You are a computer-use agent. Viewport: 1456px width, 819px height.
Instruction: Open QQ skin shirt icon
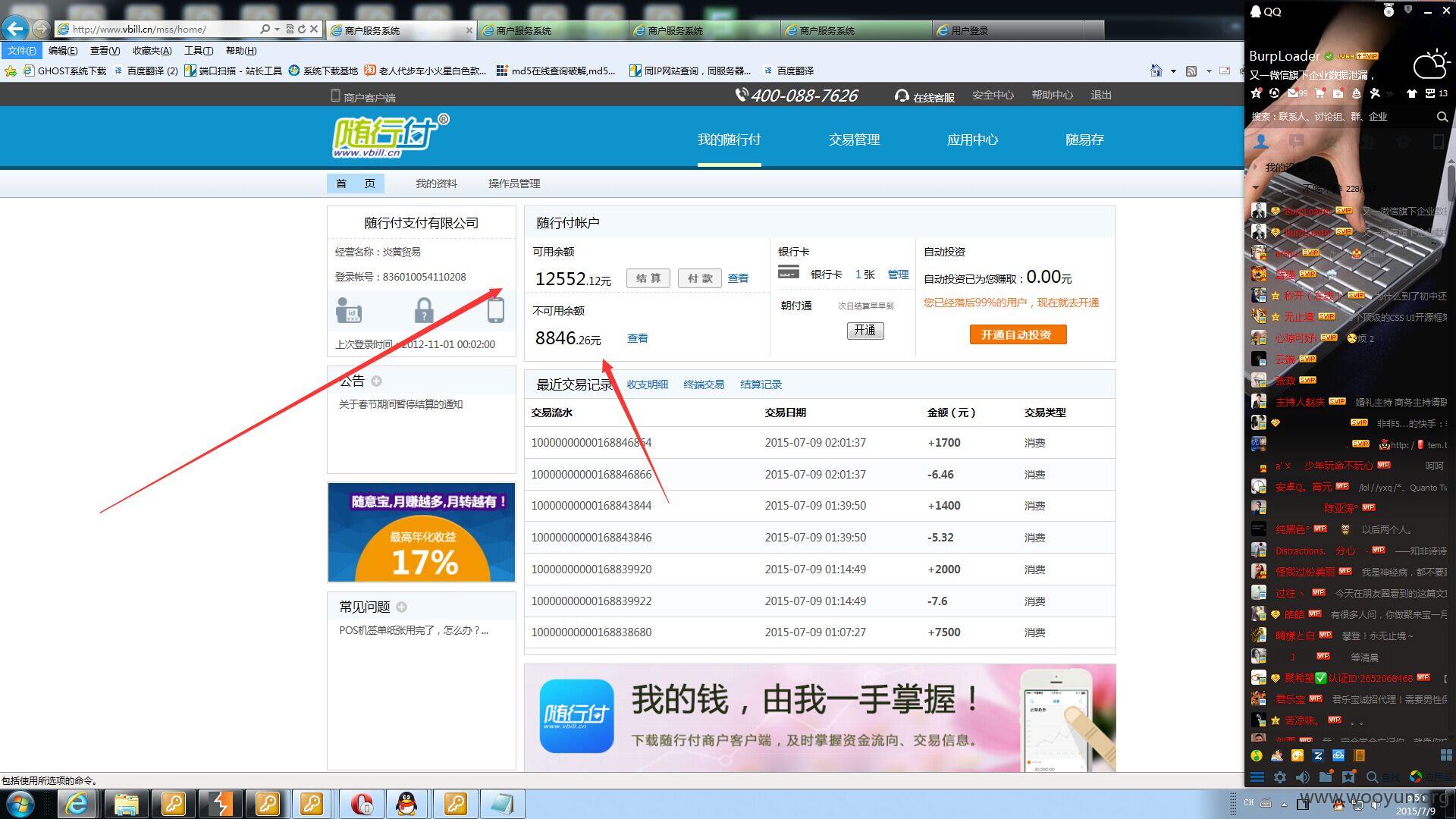pyautogui.click(x=1411, y=93)
